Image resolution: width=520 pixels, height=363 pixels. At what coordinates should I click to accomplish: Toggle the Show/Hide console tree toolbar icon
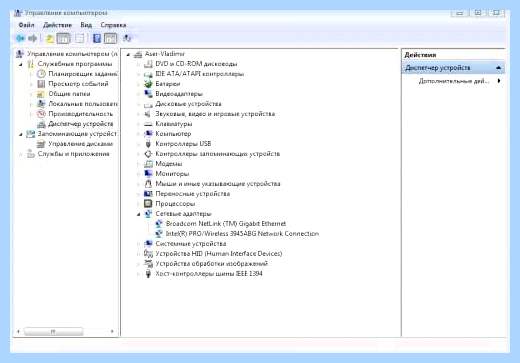click(x=63, y=39)
